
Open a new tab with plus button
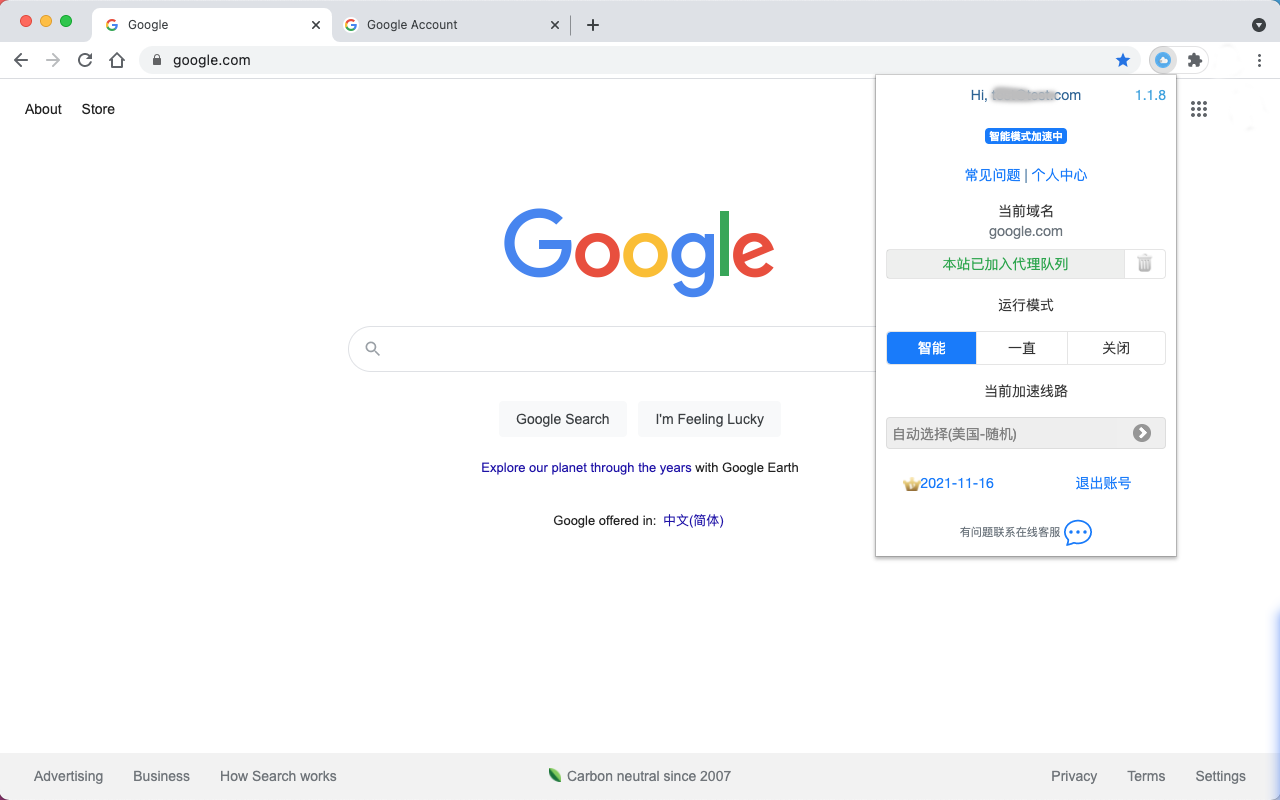(x=593, y=25)
